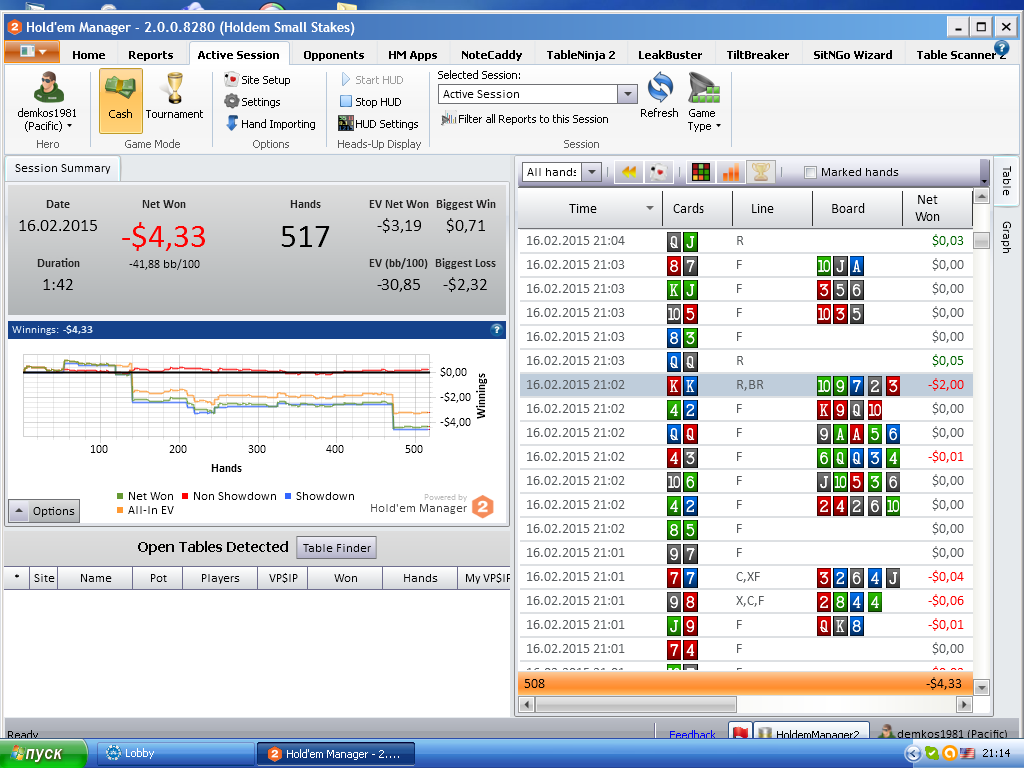Click the Refresh session icon
Viewport: 1024px width, 768px height.
660,88
